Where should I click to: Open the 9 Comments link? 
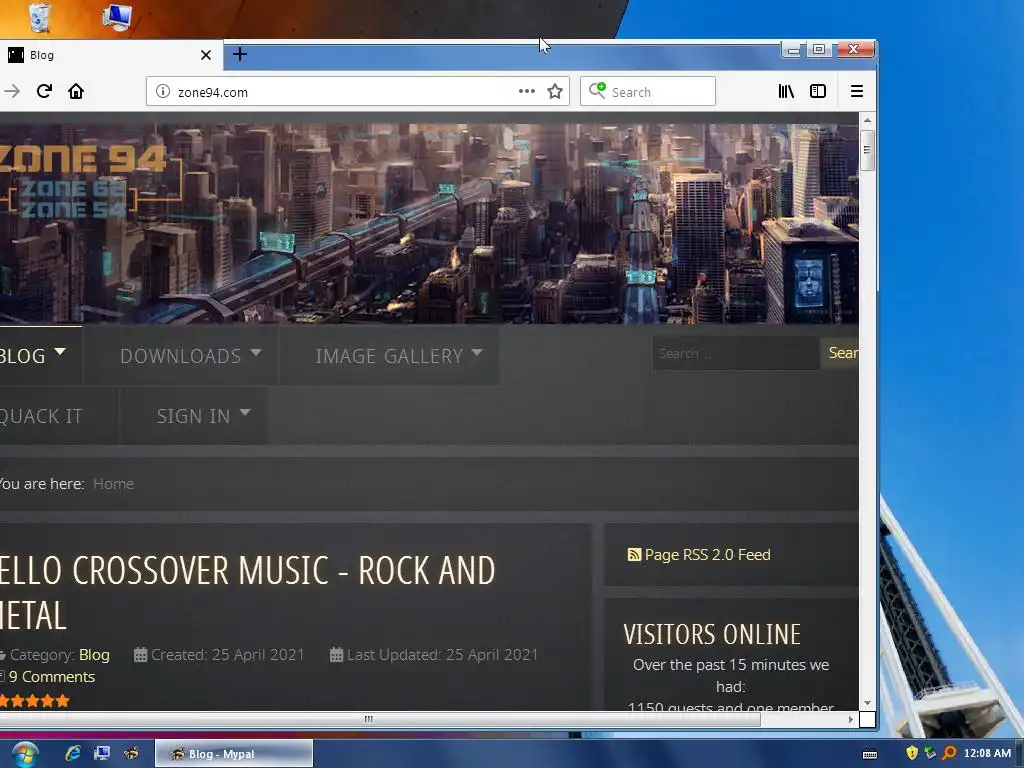52,677
